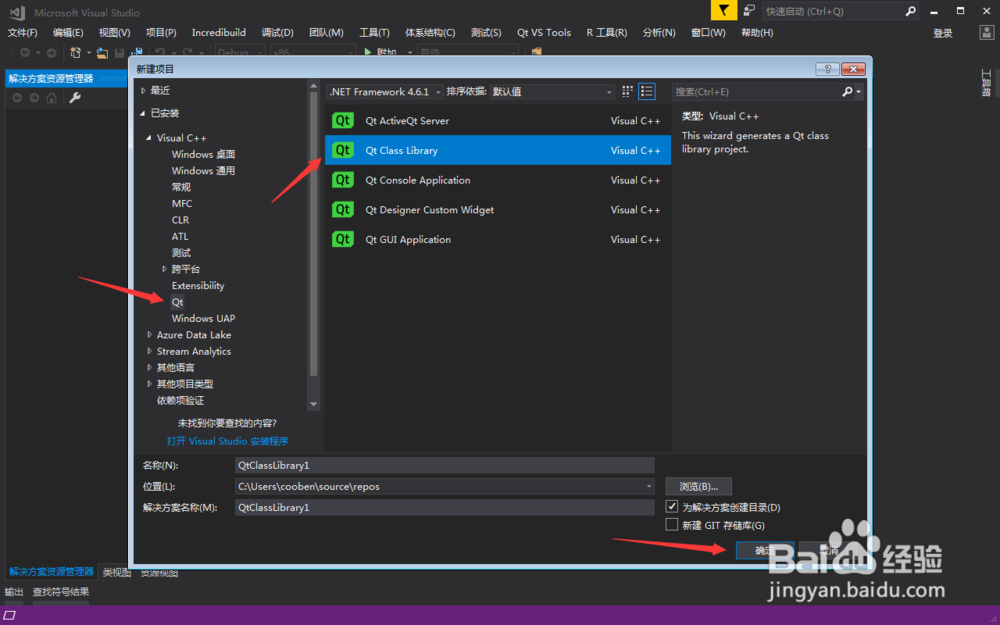This screenshot has width=1000, height=625.
Task: Click the send feedback icon beside quick launch
Action: (x=749, y=11)
